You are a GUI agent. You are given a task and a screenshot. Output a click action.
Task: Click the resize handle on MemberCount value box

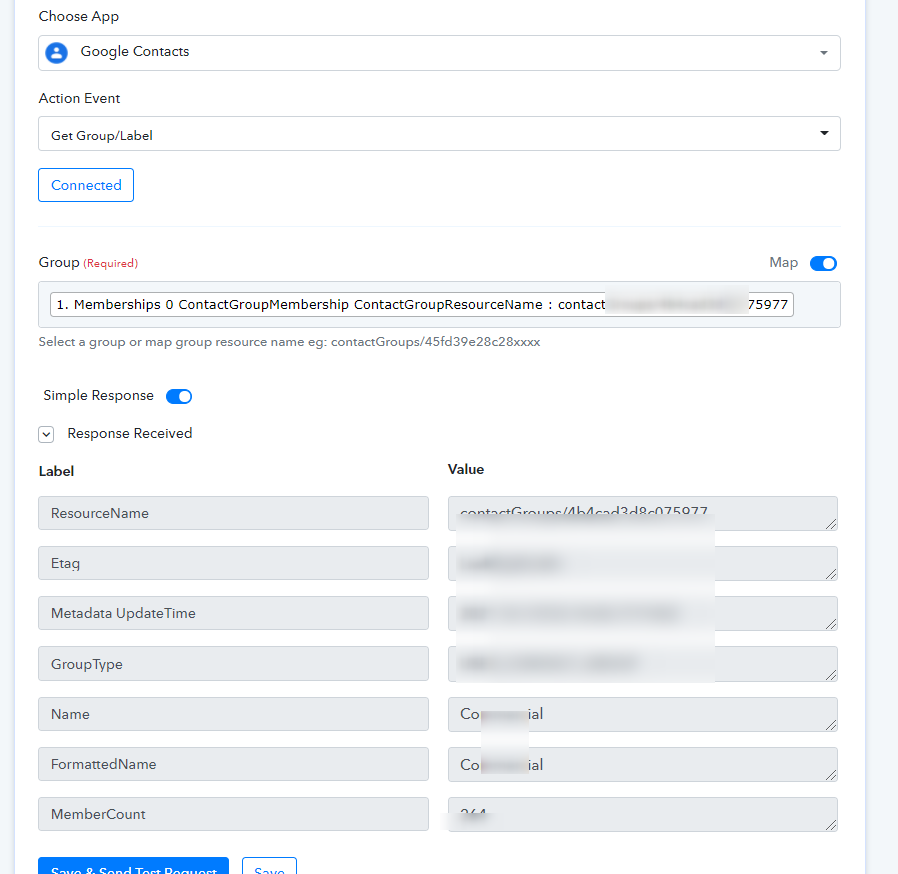click(830, 824)
